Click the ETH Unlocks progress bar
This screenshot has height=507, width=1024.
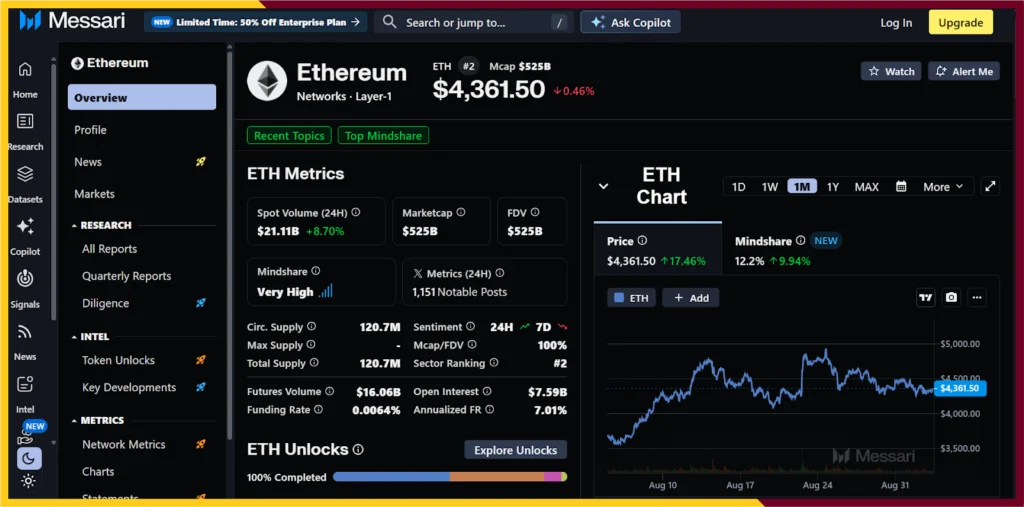pos(449,477)
